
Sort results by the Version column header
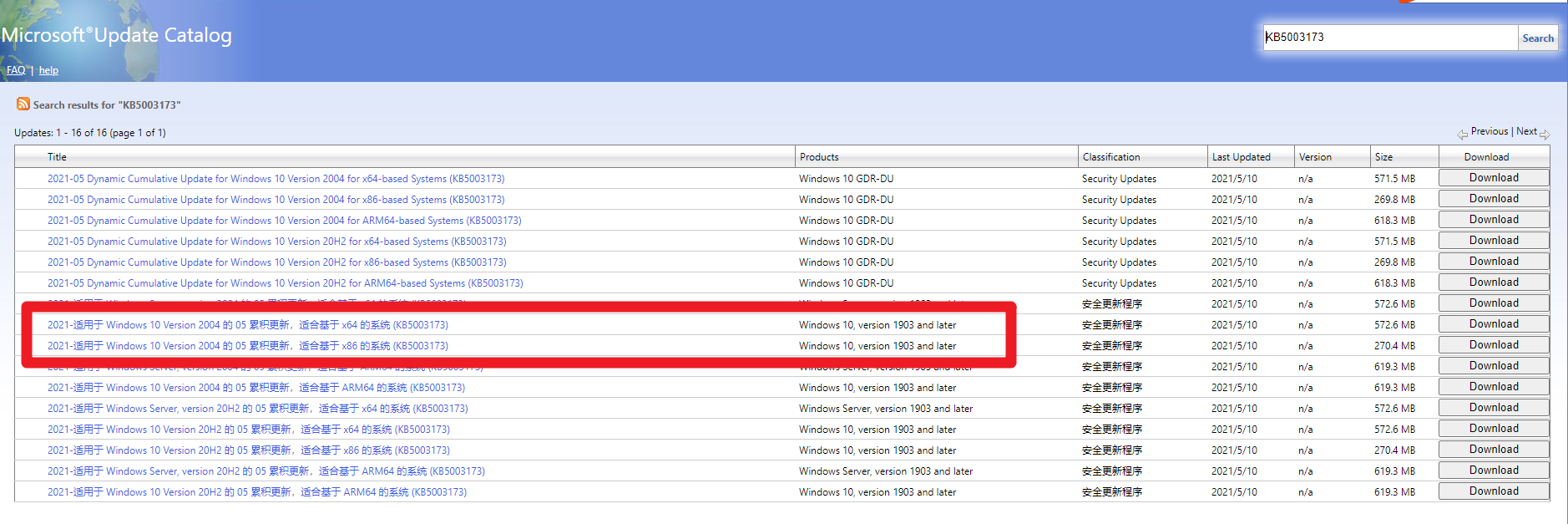click(x=1315, y=157)
